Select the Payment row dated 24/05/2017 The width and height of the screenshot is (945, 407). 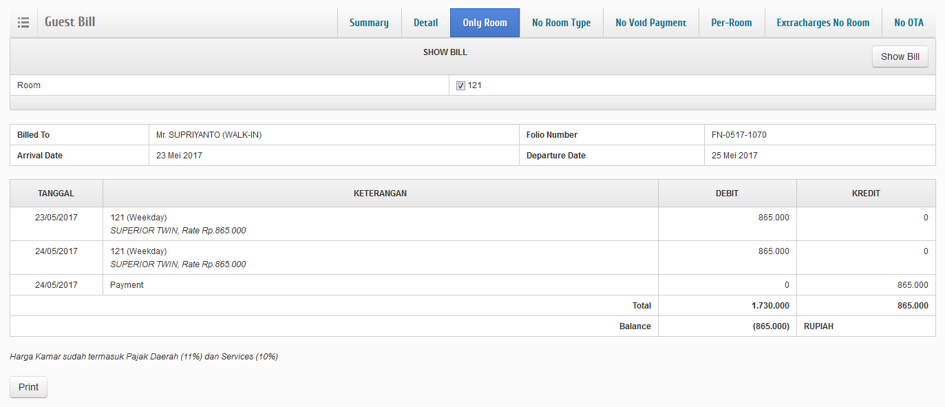[380, 285]
